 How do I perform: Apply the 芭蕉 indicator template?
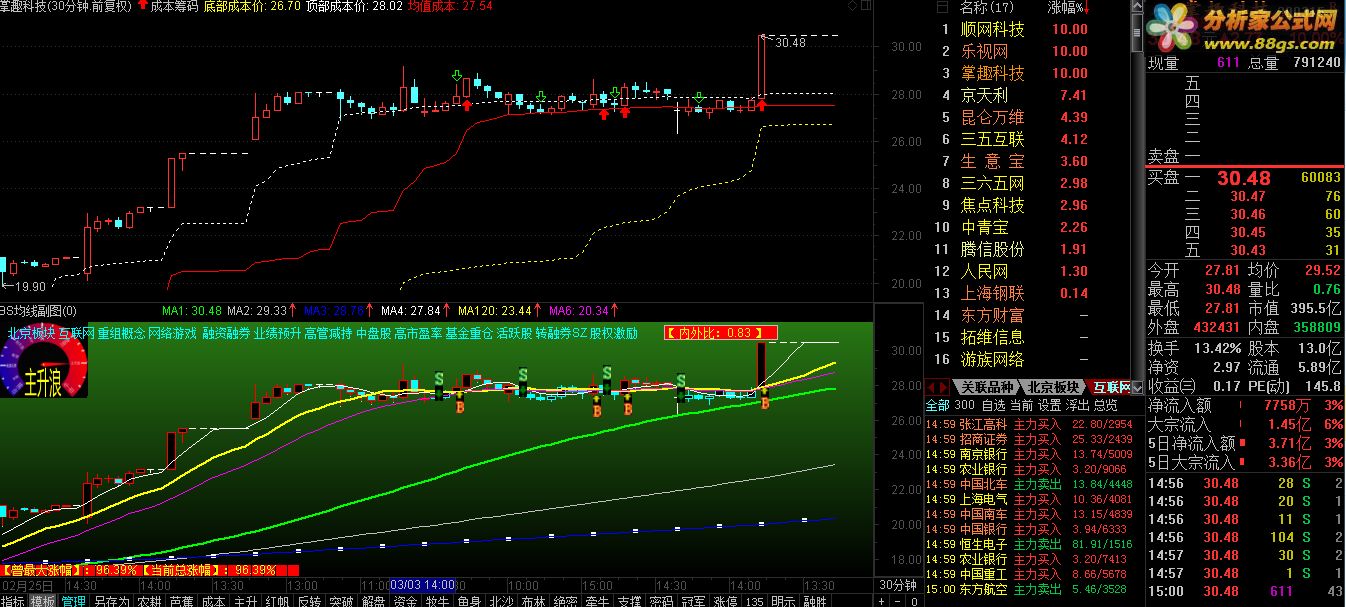coord(181,601)
